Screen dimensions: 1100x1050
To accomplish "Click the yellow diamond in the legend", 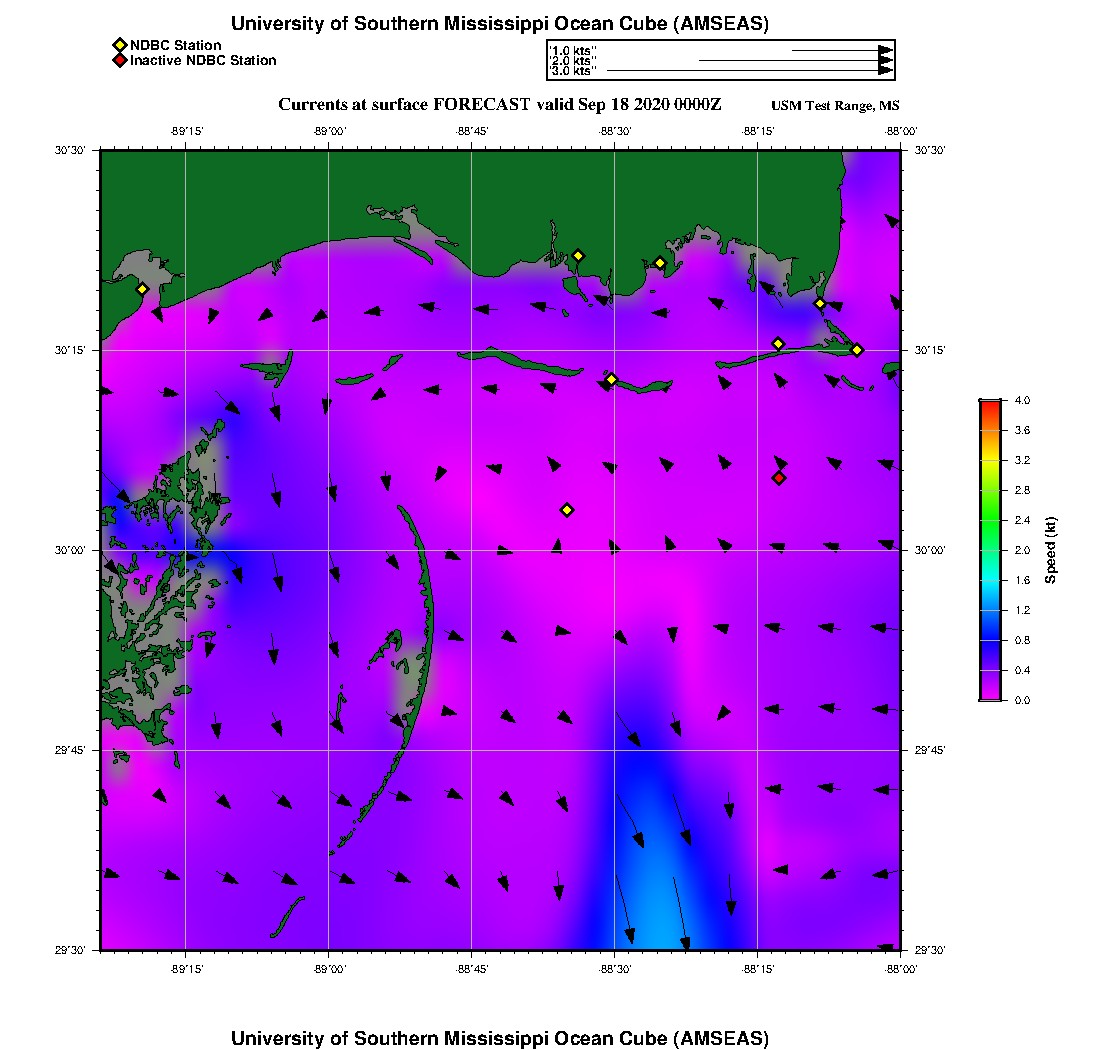I will click(120, 45).
